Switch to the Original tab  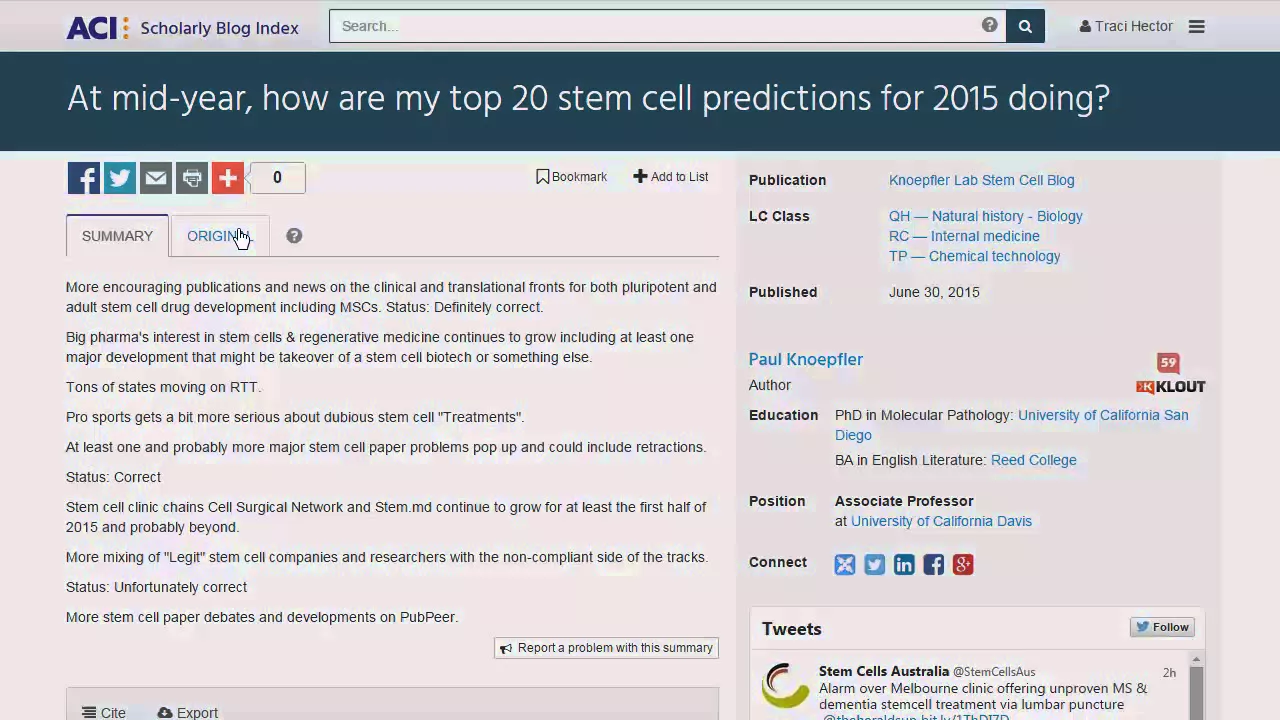click(220, 236)
